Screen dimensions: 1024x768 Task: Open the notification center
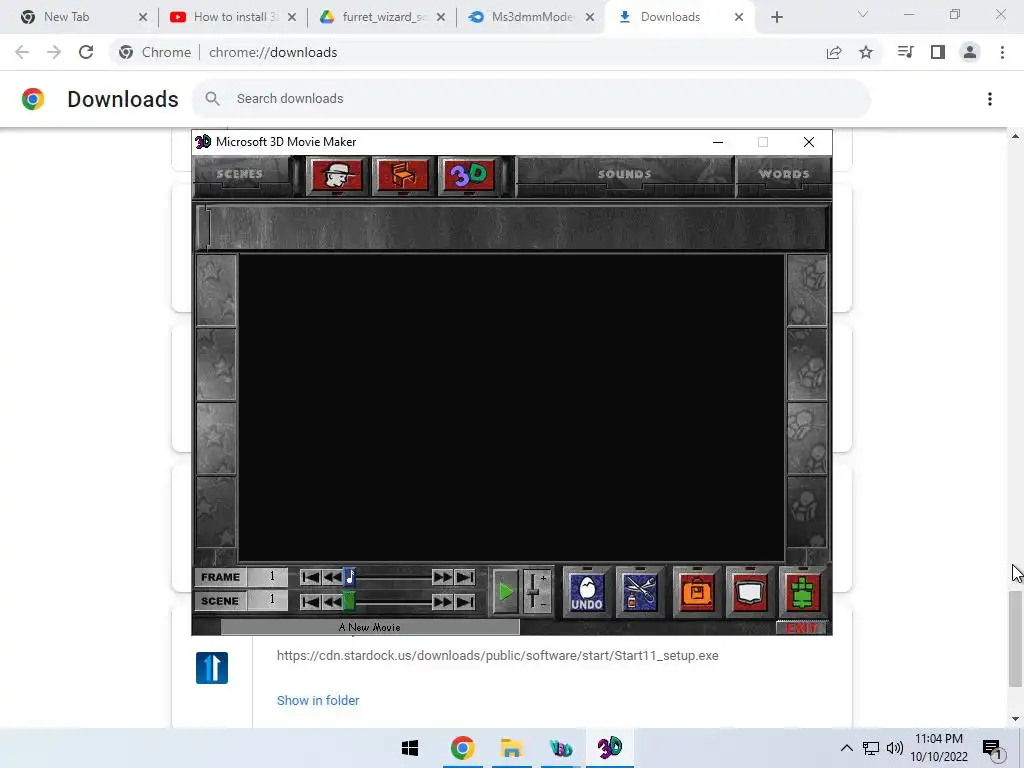point(992,748)
